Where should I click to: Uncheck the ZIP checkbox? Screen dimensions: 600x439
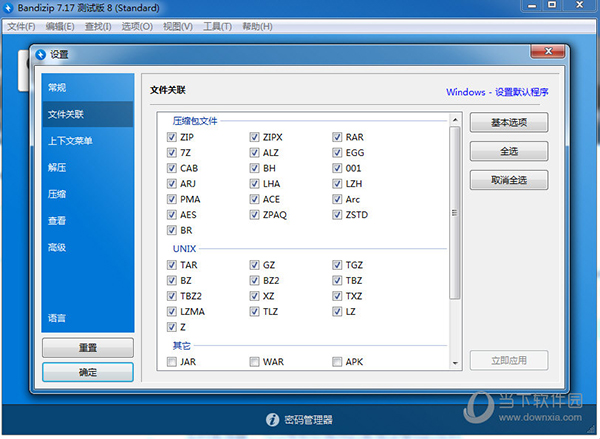[x=172, y=137]
